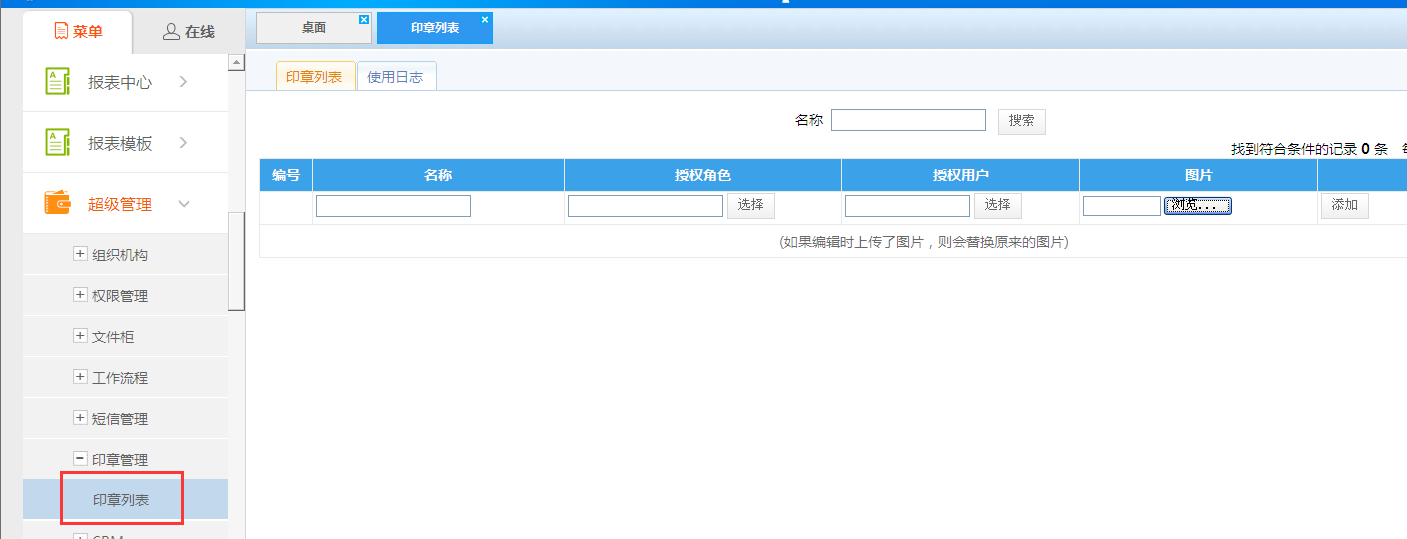Click the 菜单 tab document icon
Viewport: 1407px width, 539px height.
pos(61,32)
